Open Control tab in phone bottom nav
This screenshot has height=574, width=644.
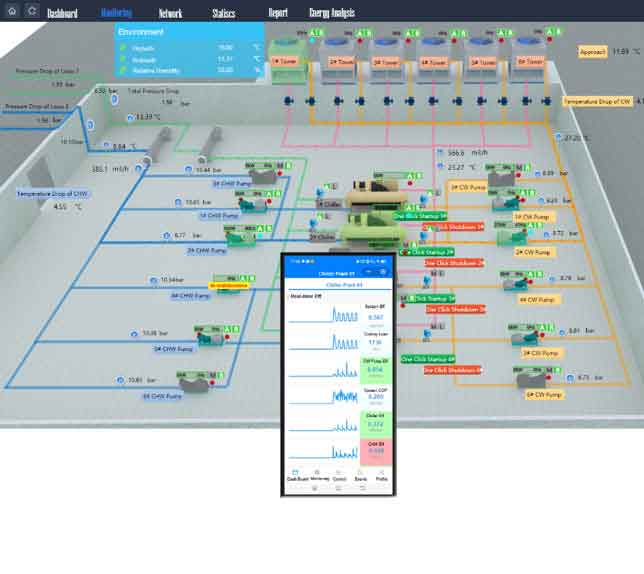tap(340, 476)
